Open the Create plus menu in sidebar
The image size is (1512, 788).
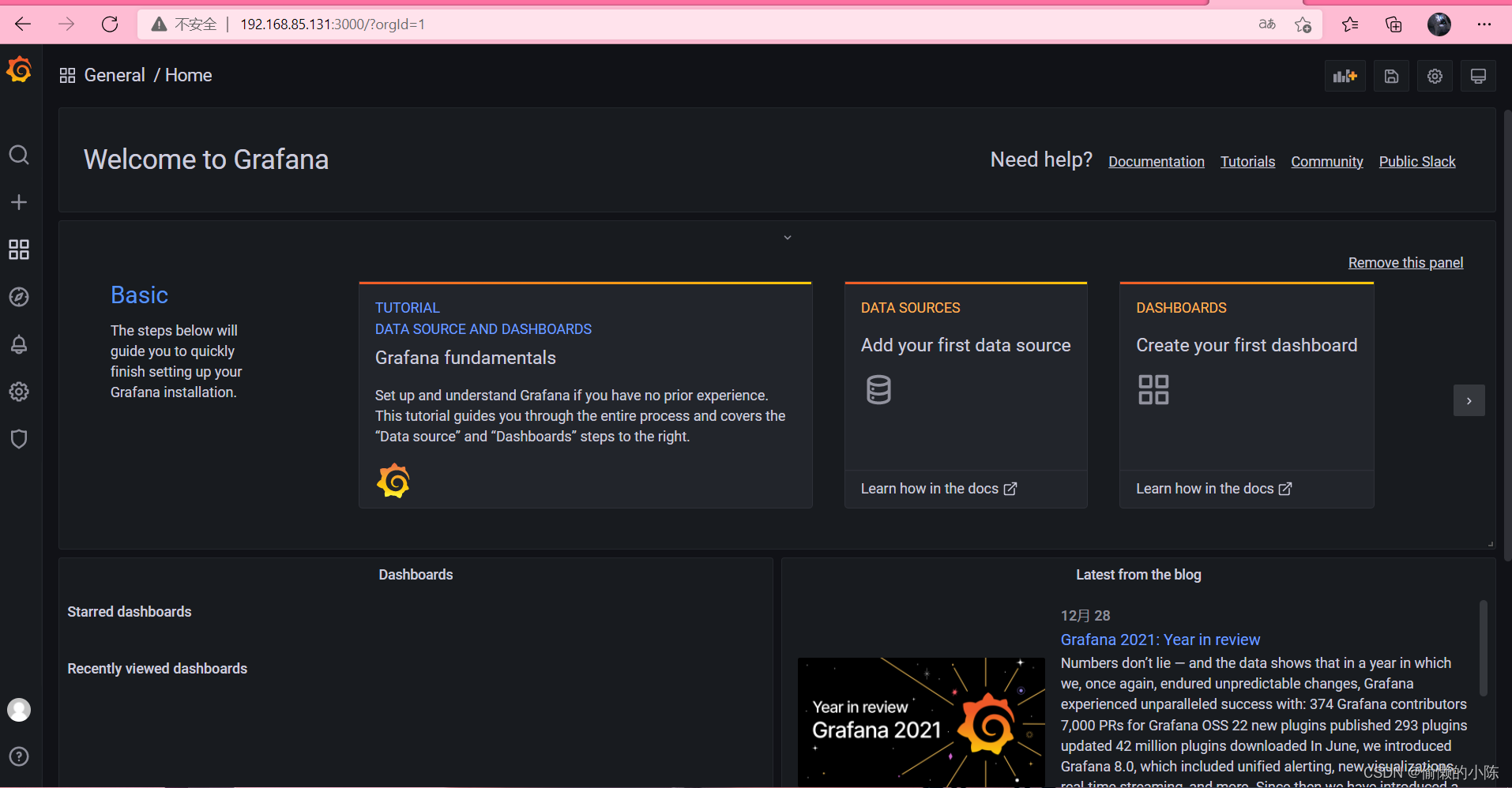pos(19,202)
